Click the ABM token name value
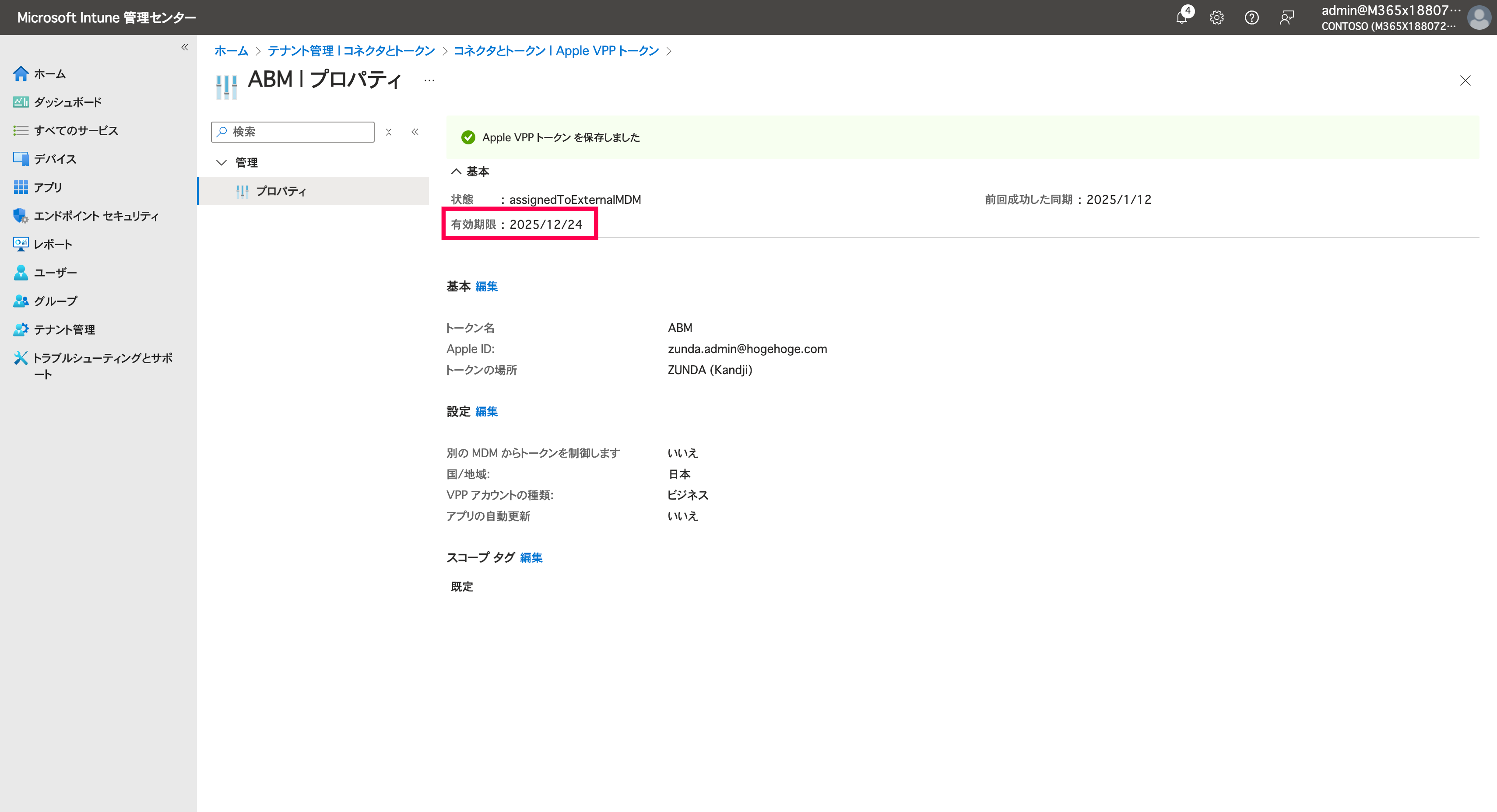The width and height of the screenshot is (1497, 812). coord(680,328)
